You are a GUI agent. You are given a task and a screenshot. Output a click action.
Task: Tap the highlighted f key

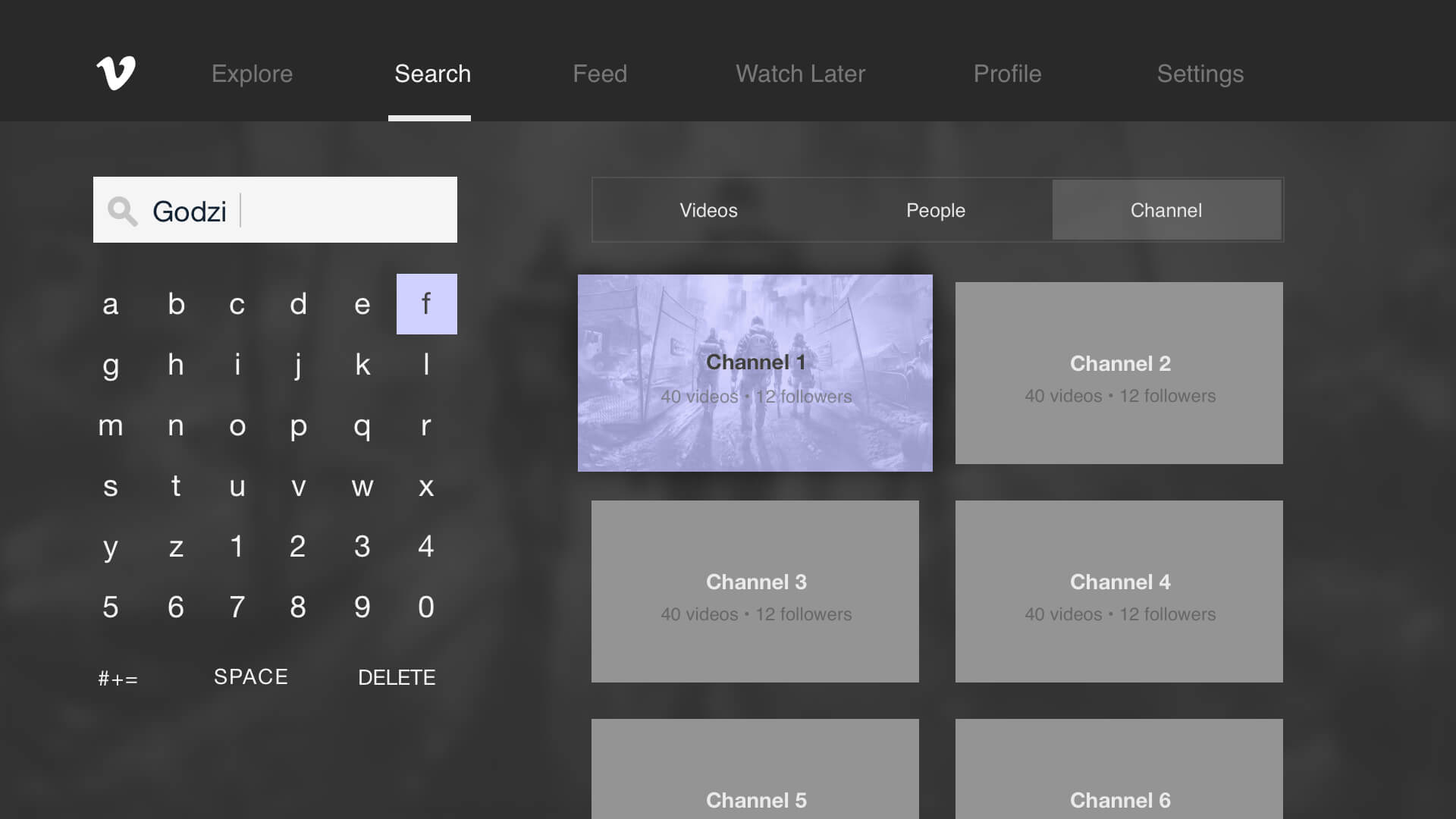click(427, 304)
